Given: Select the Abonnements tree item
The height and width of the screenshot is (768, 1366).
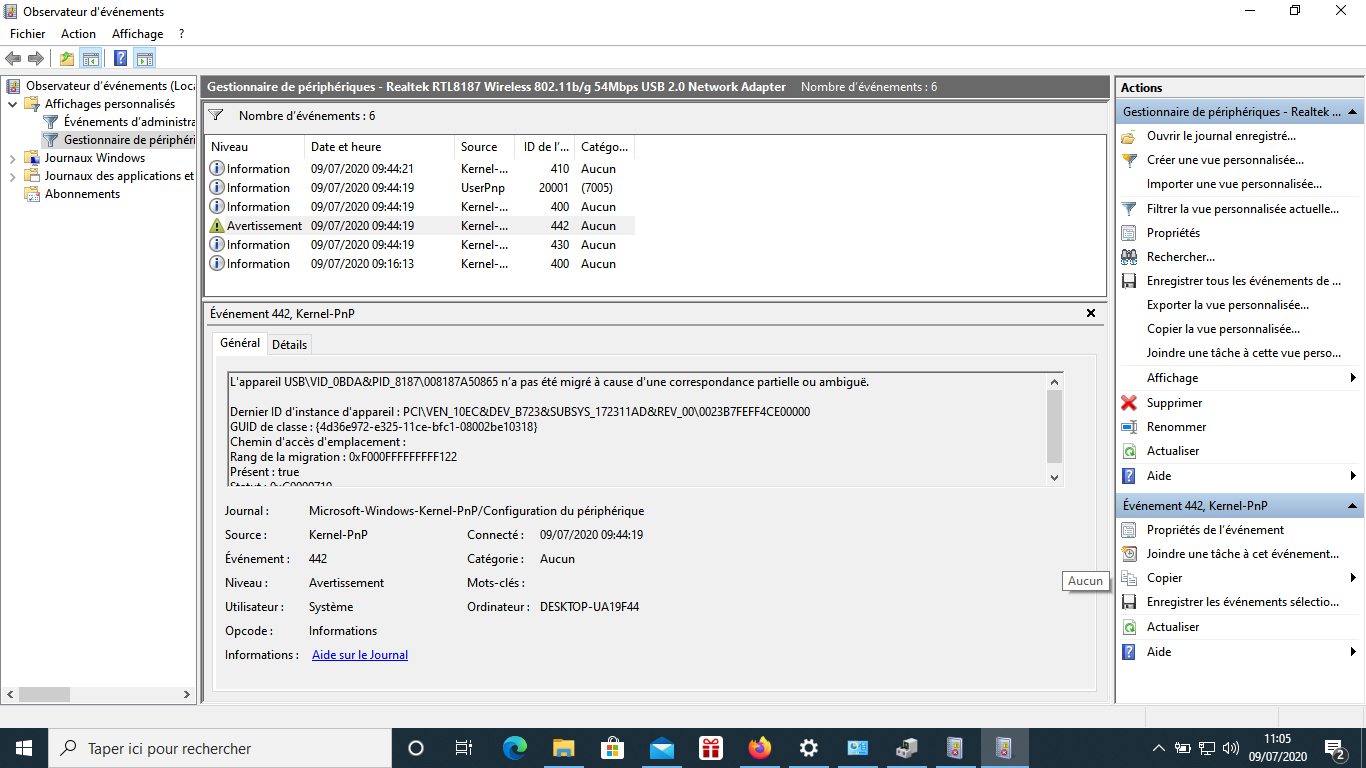Looking at the screenshot, I should tap(82, 194).
